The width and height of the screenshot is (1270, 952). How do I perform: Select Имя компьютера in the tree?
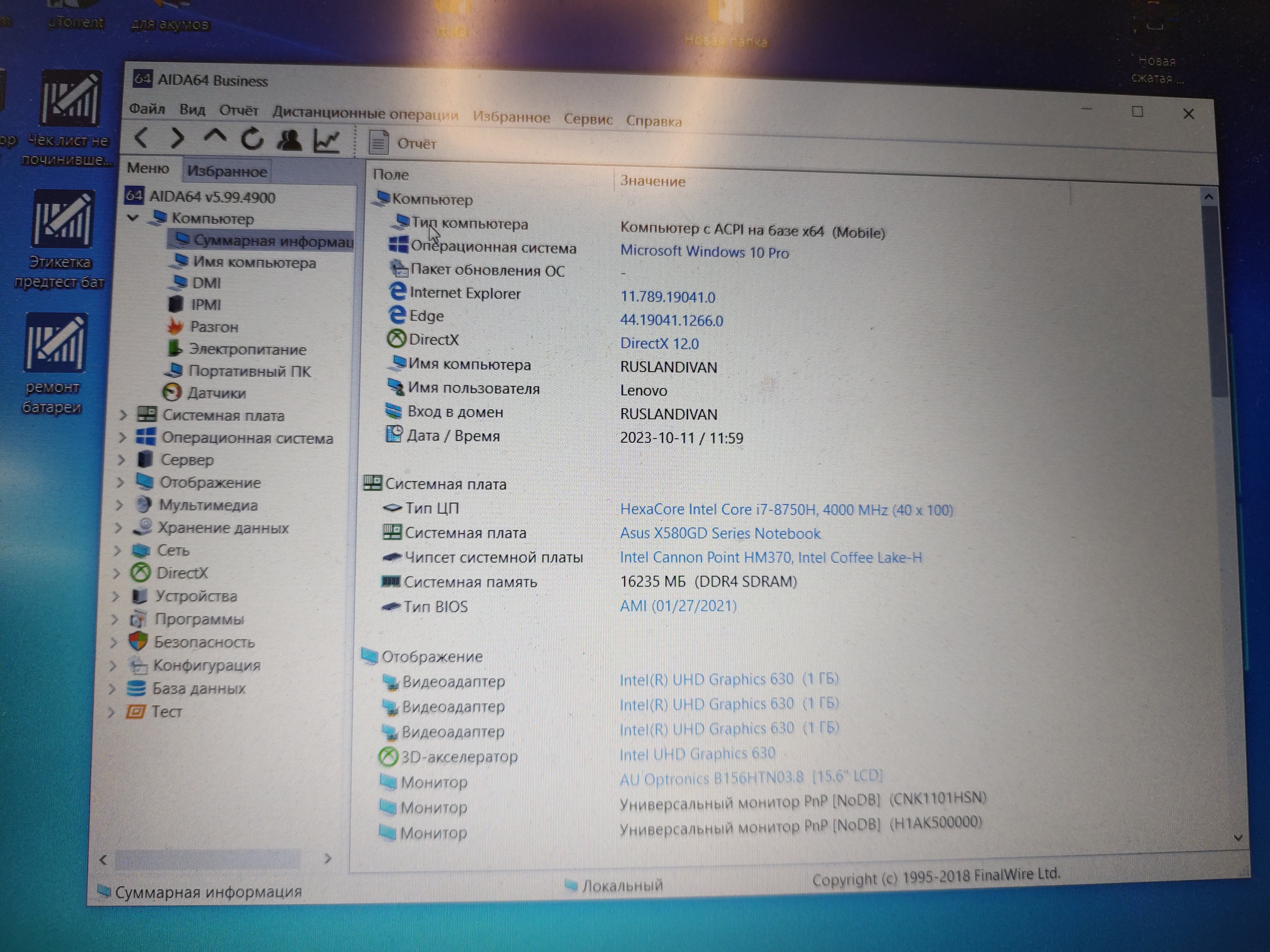[x=244, y=262]
